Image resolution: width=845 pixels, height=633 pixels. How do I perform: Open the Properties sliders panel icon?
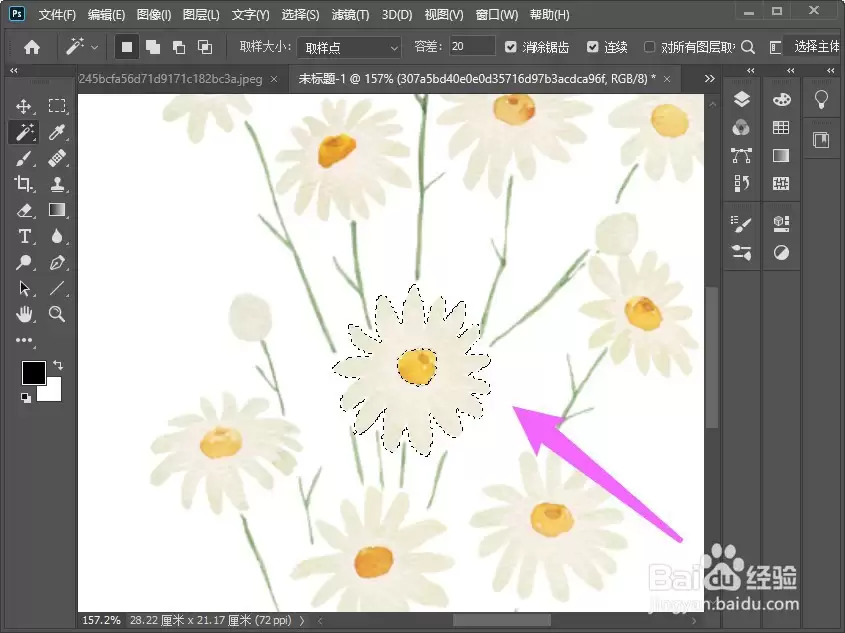(x=742, y=253)
